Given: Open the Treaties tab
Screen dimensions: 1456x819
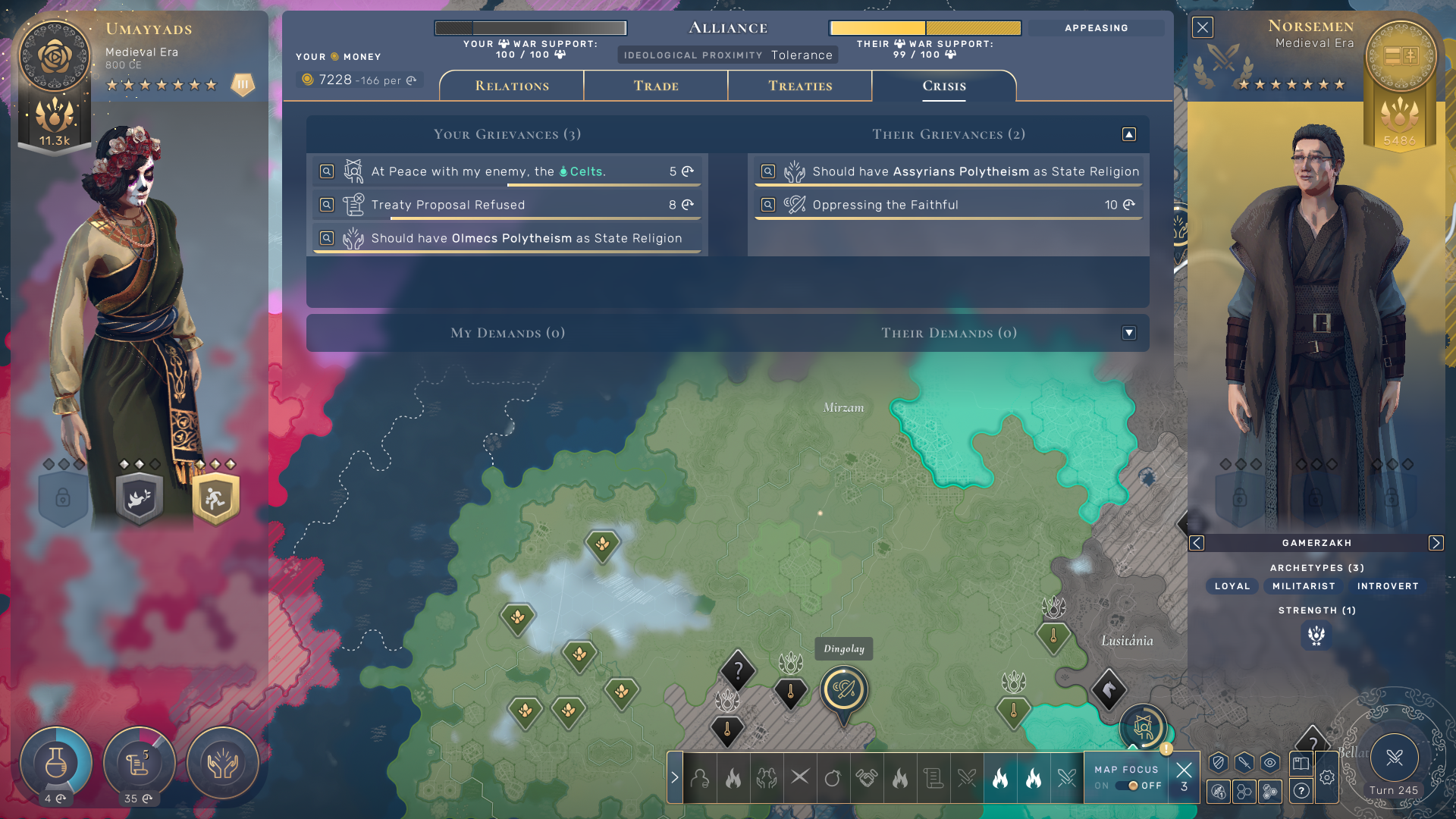Looking at the screenshot, I should [800, 86].
